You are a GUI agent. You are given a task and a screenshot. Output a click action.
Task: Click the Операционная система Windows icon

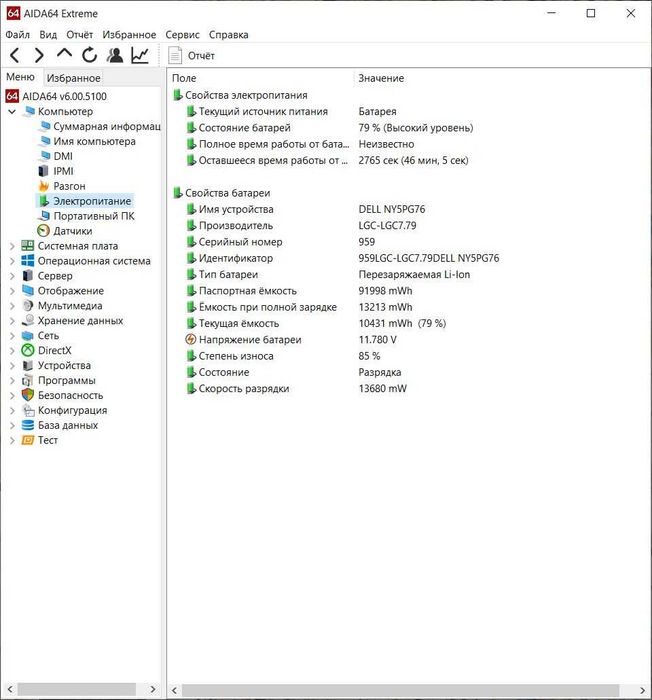[x=28, y=261]
